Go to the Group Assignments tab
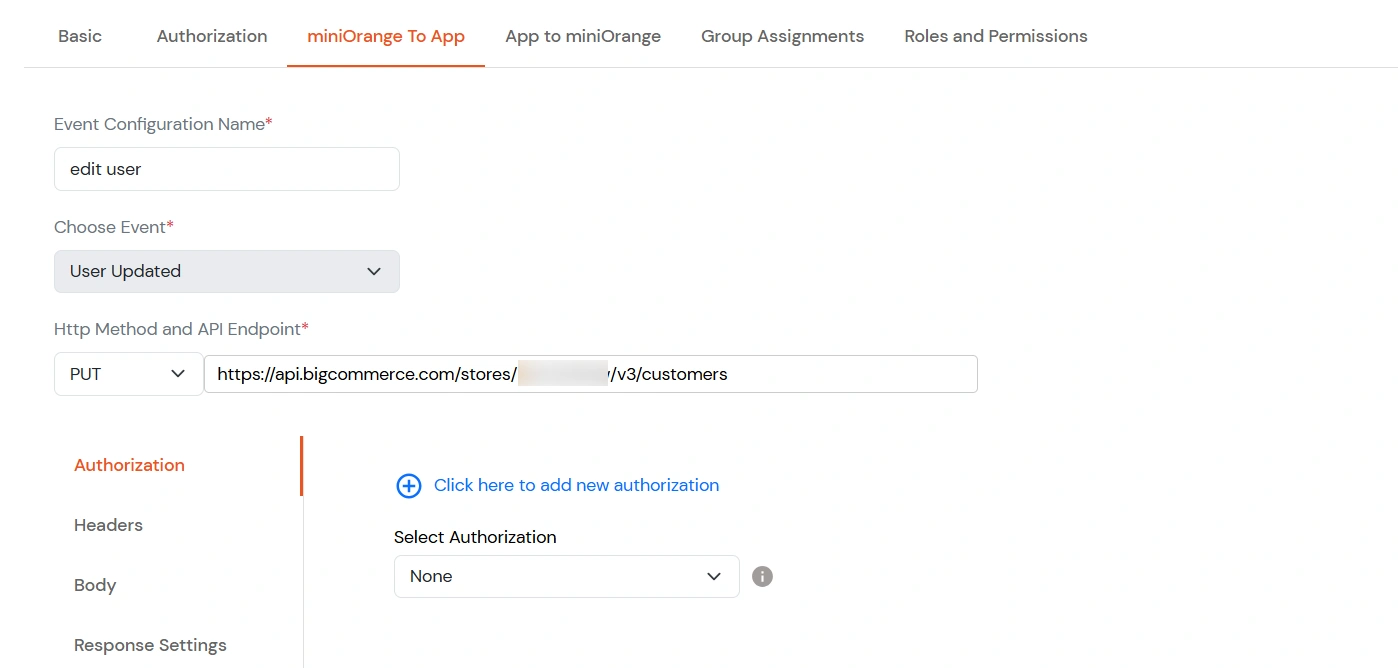This screenshot has width=1398, height=668. [782, 36]
